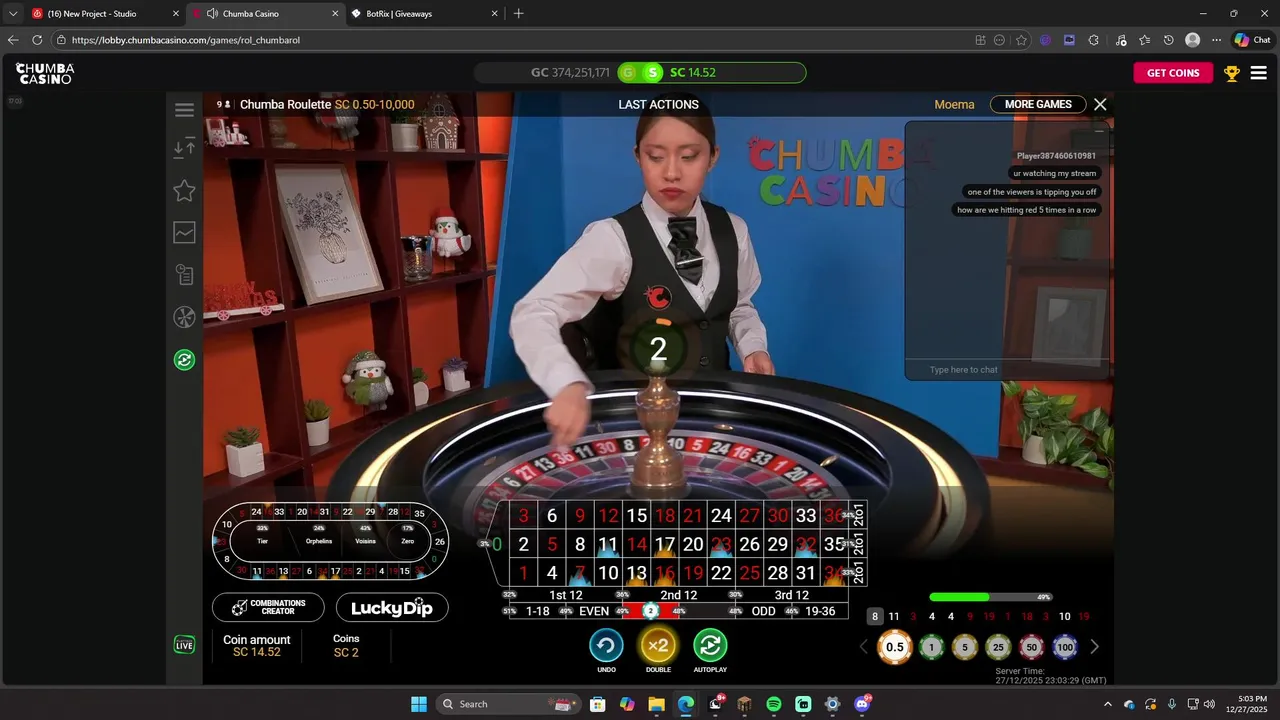
Task: Click the LuckyDip button
Action: click(x=392, y=607)
